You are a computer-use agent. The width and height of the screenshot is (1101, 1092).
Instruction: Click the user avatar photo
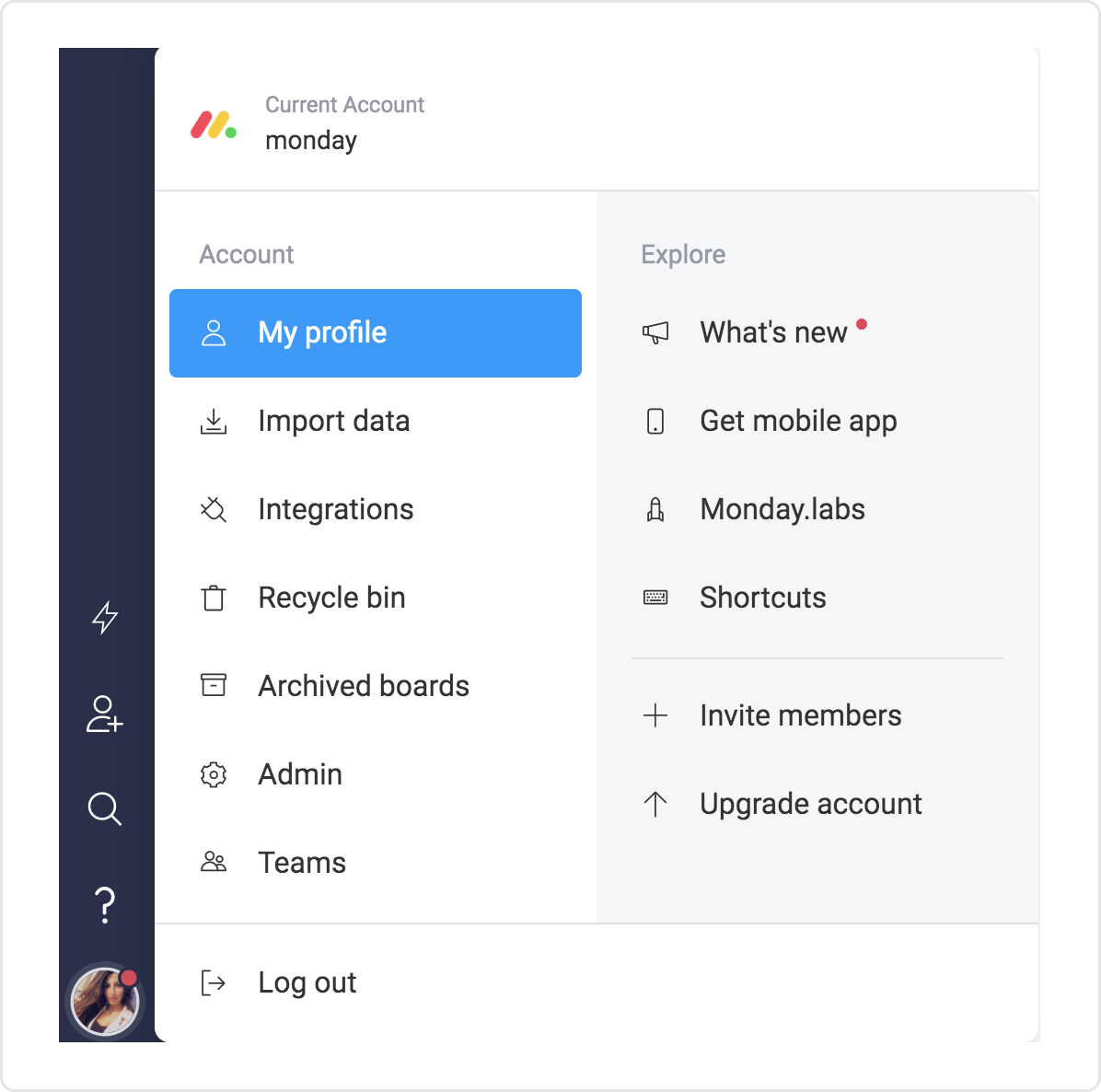click(105, 1002)
